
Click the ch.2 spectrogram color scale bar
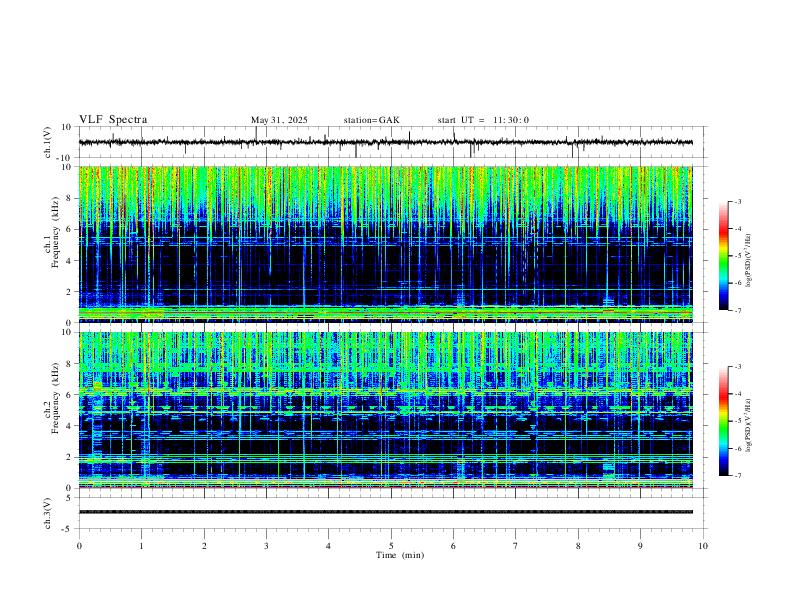pyautogui.click(x=724, y=421)
